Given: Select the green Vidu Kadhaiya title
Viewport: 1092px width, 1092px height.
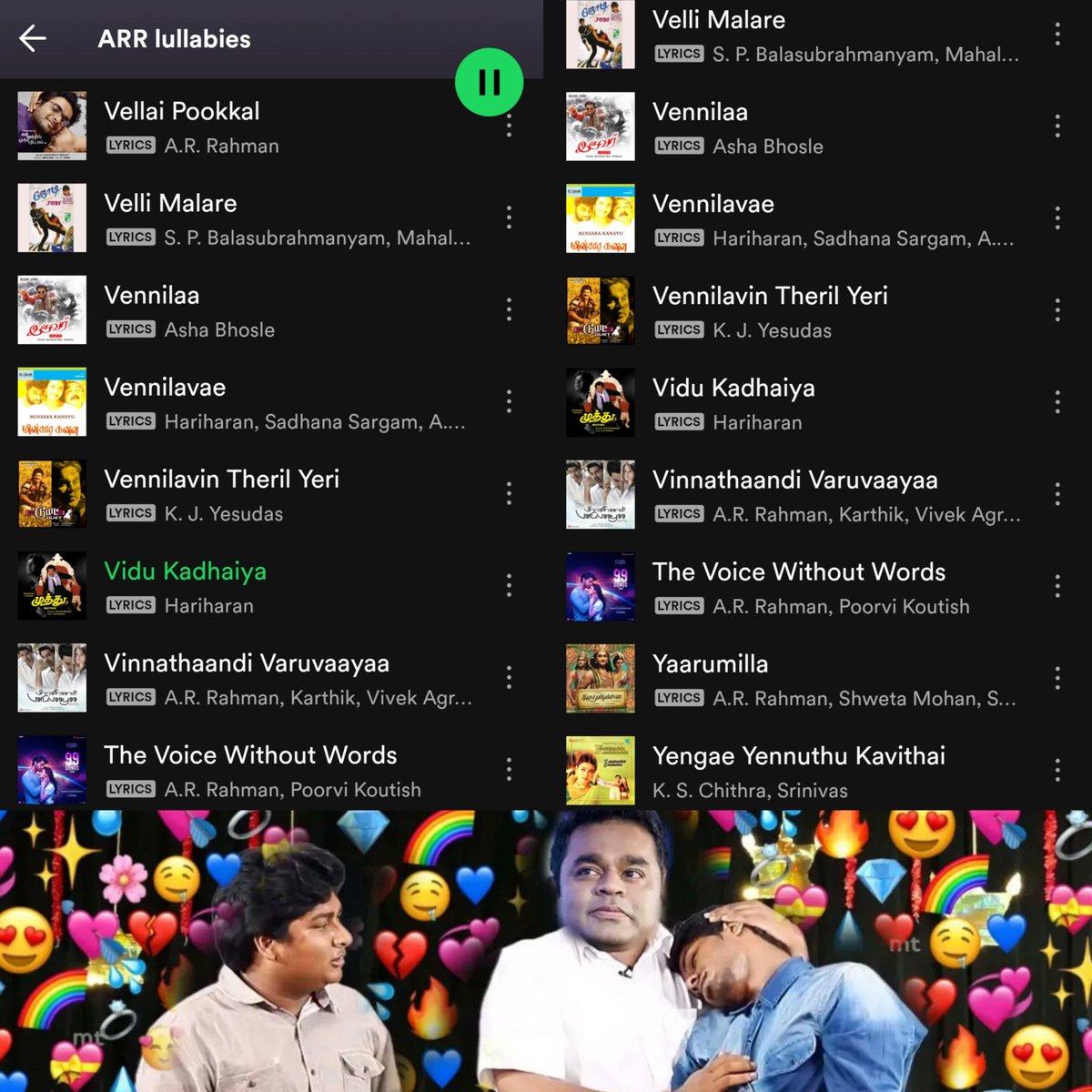Looking at the screenshot, I should click(x=186, y=571).
